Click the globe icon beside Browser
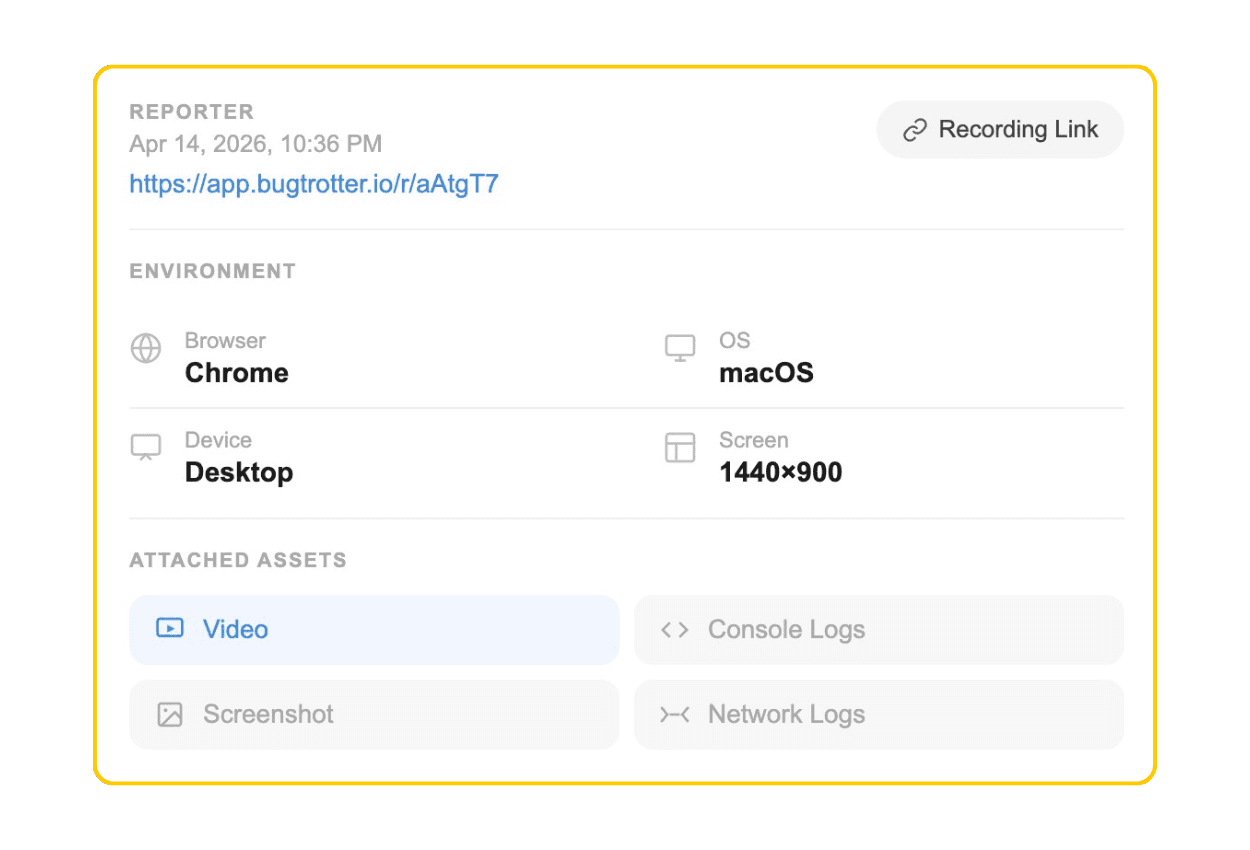 (146, 348)
